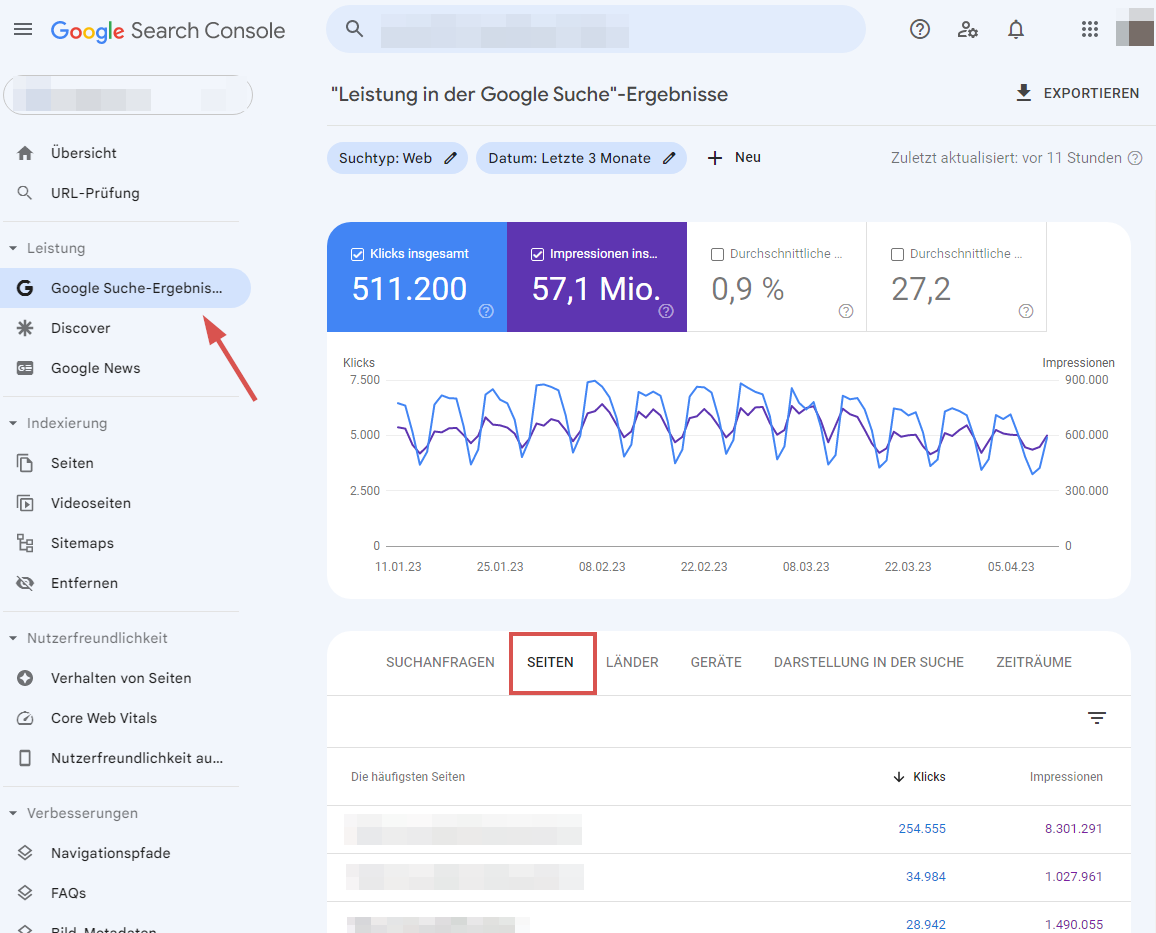The width and height of the screenshot is (1156, 933).
Task: Open Seiten under Indexierung
Action: pos(72,463)
